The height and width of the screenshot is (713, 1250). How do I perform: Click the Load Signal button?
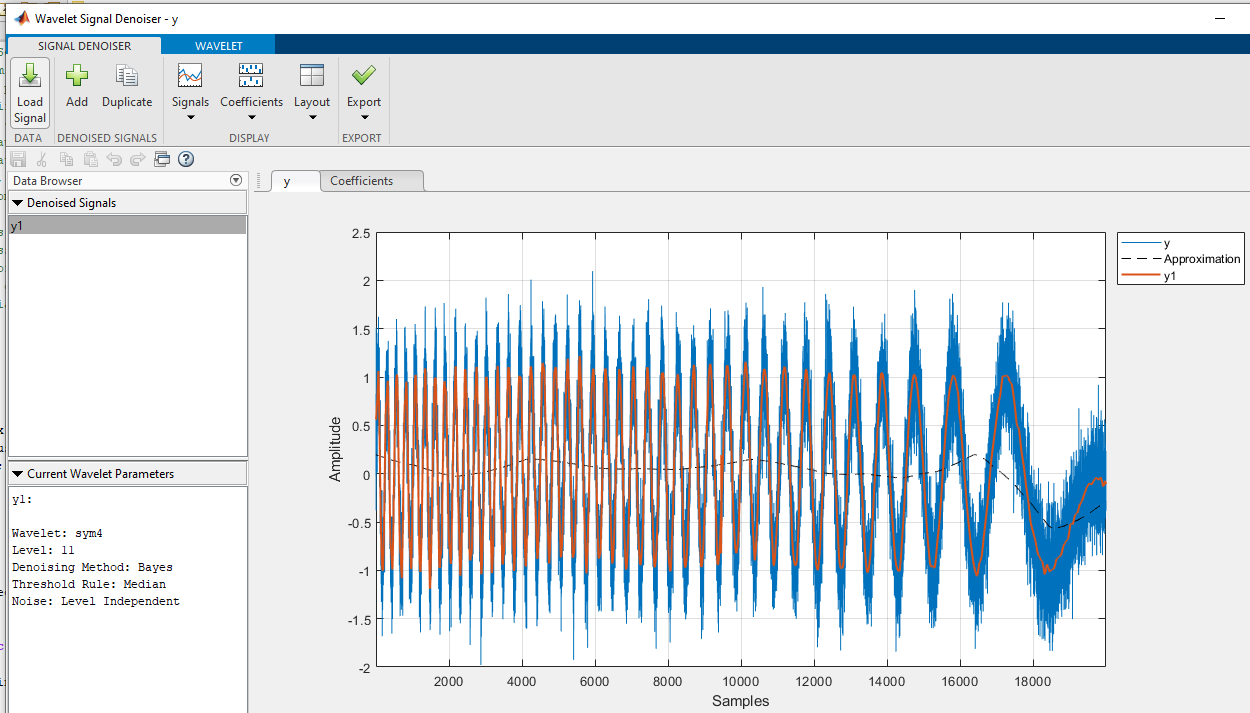pos(30,91)
